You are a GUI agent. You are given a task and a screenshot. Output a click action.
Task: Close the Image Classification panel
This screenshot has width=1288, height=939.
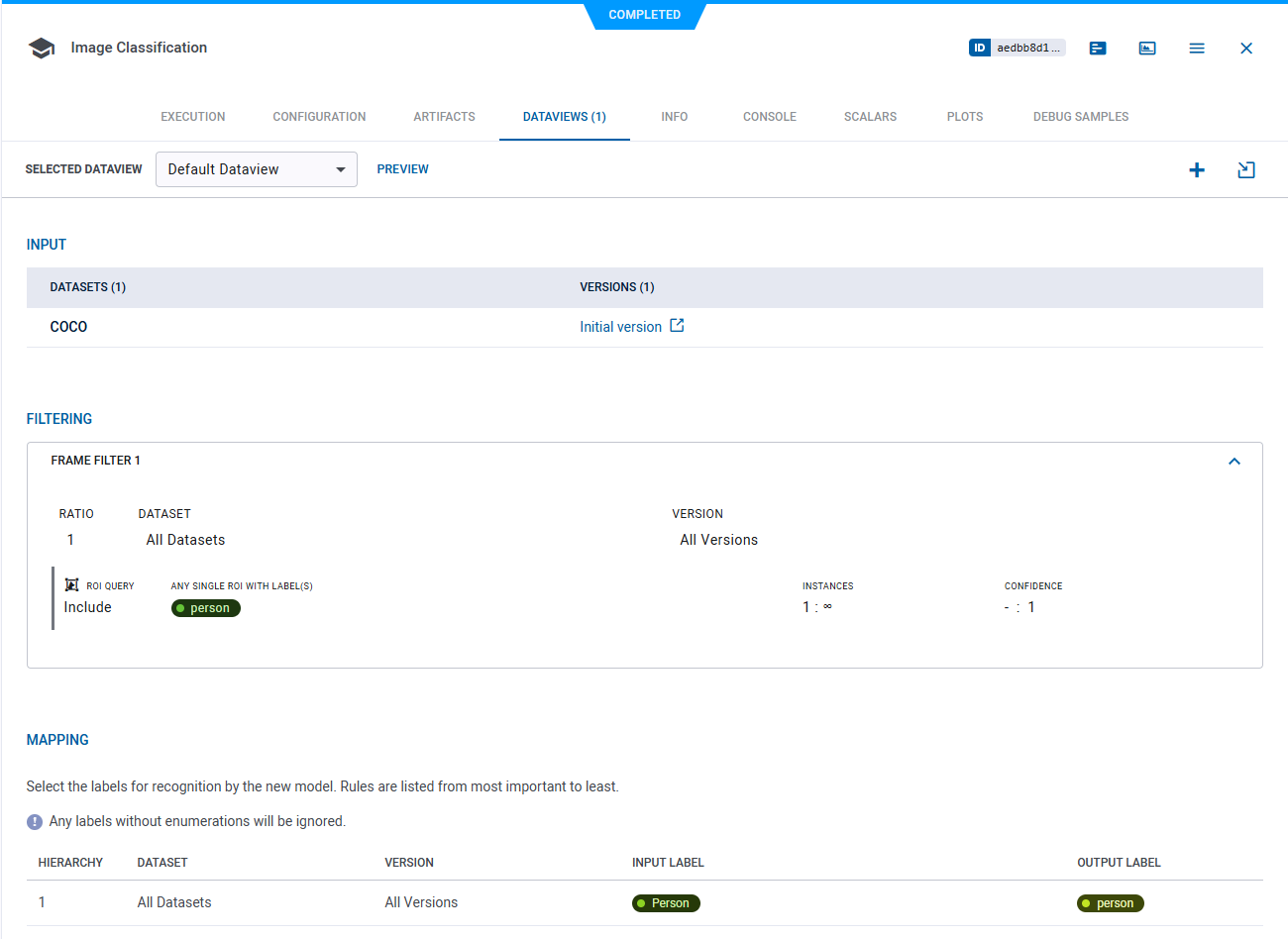coord(1246,49)
